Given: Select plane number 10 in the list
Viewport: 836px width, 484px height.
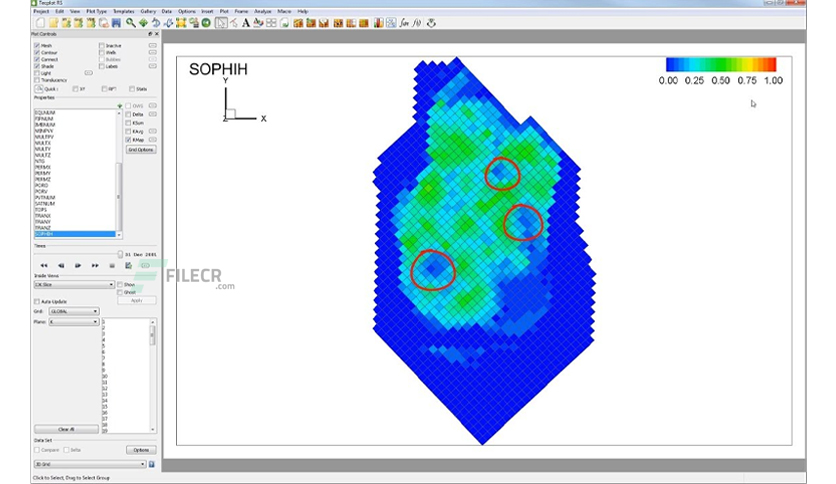Looking at the screenshot, I should click(105, 376).
